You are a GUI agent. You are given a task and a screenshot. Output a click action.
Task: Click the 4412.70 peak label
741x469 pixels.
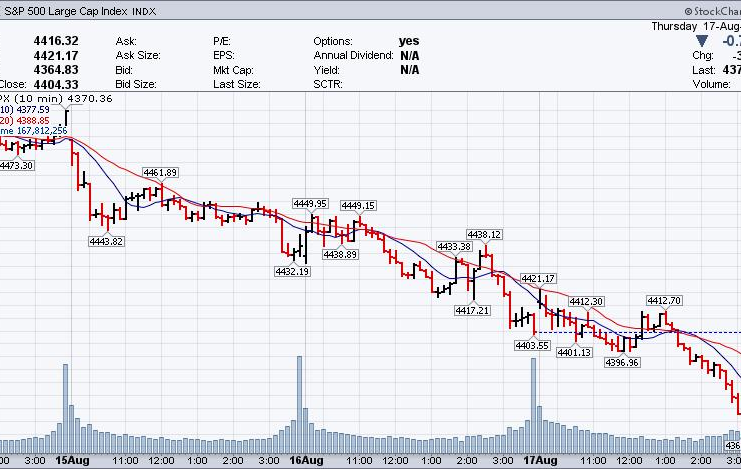pyautogui.click(x=664, y=300)
